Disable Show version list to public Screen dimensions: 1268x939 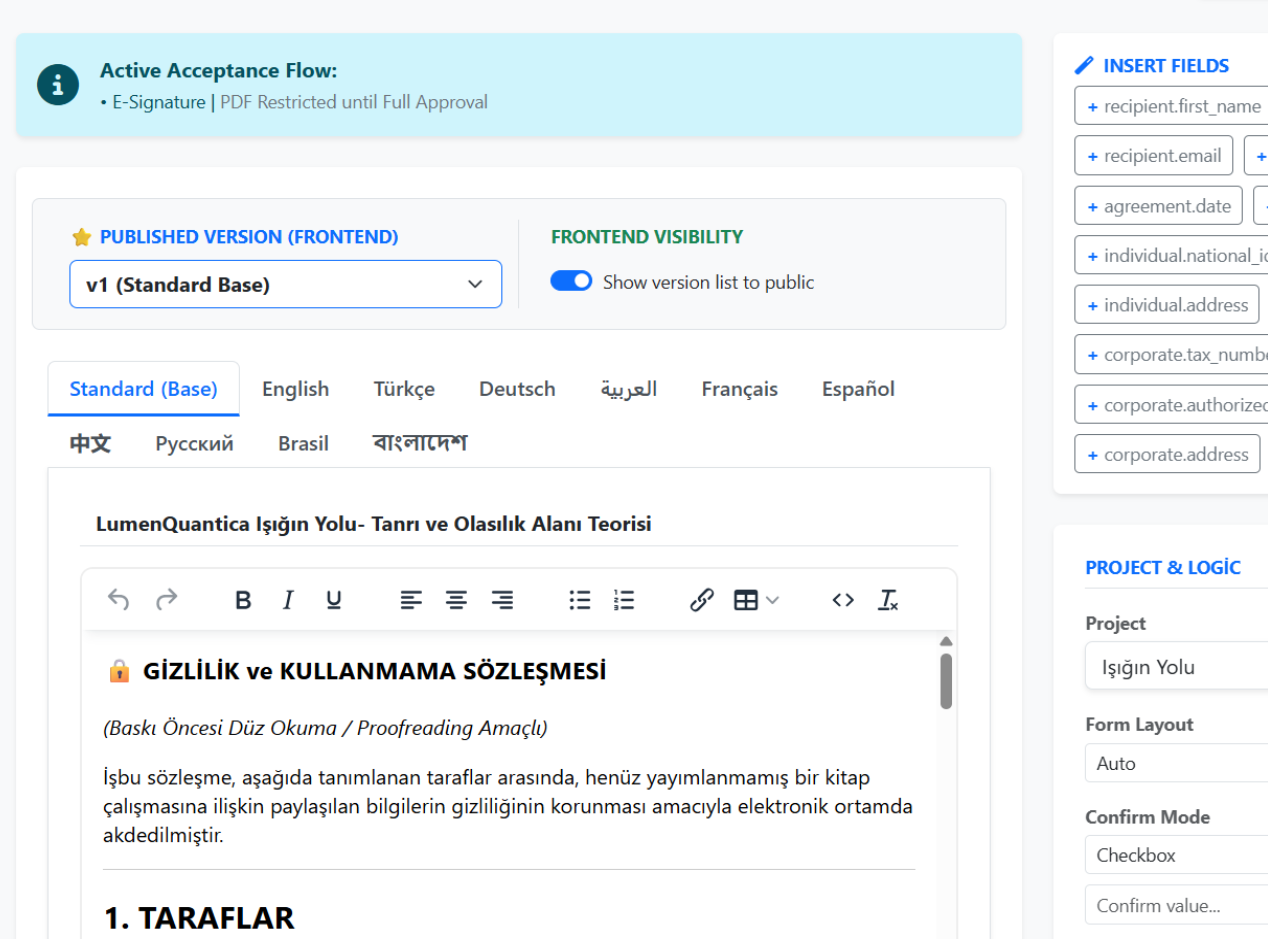click(571, 282)
